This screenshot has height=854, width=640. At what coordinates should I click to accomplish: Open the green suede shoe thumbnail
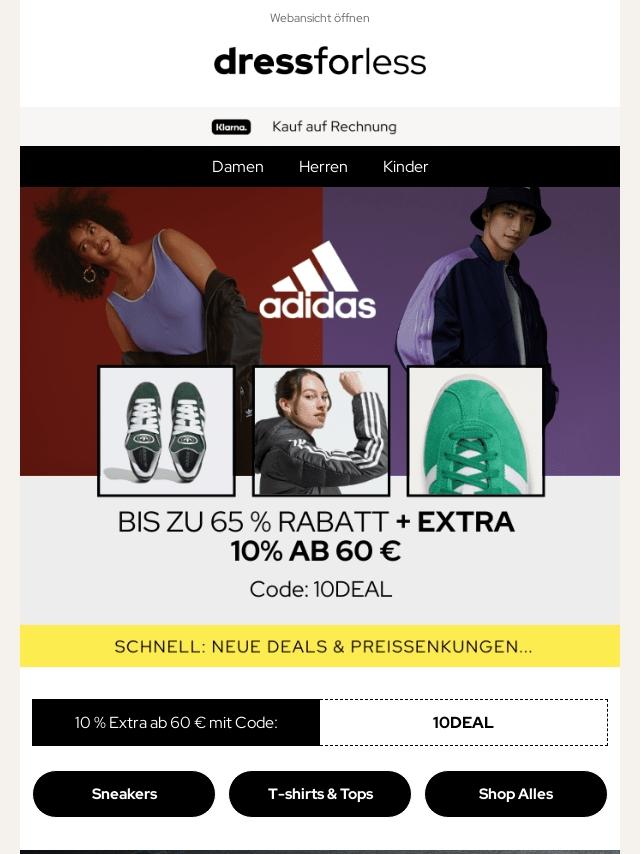[476, 431]
